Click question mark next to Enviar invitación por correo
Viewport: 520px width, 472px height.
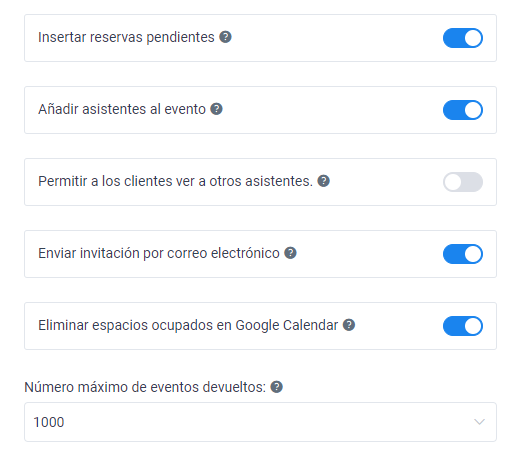coord(290,253)
